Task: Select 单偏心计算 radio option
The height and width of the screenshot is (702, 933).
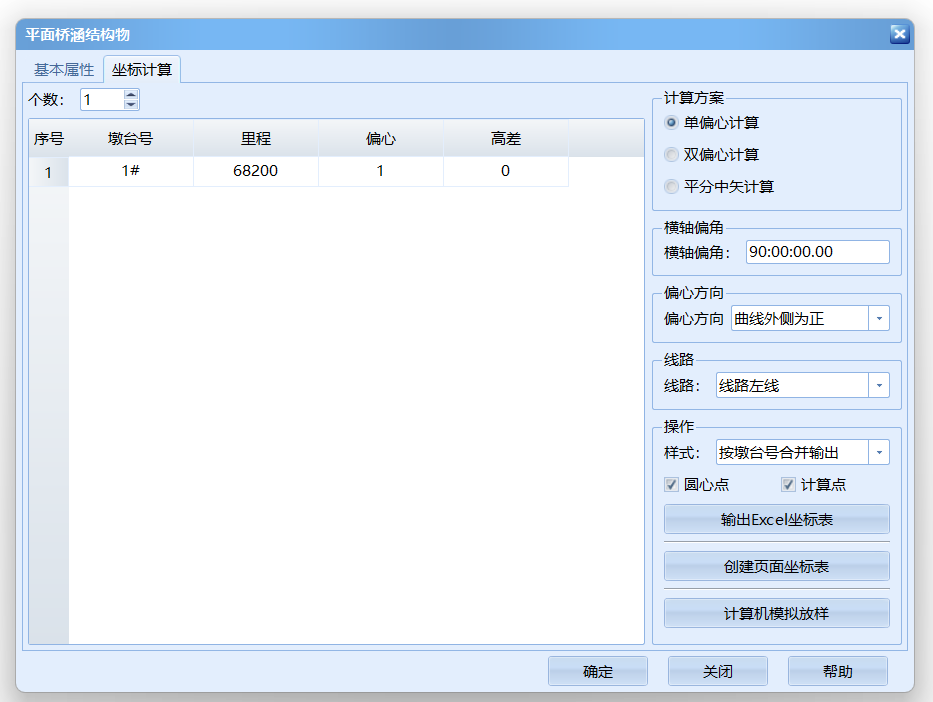Action: (671, 123)
